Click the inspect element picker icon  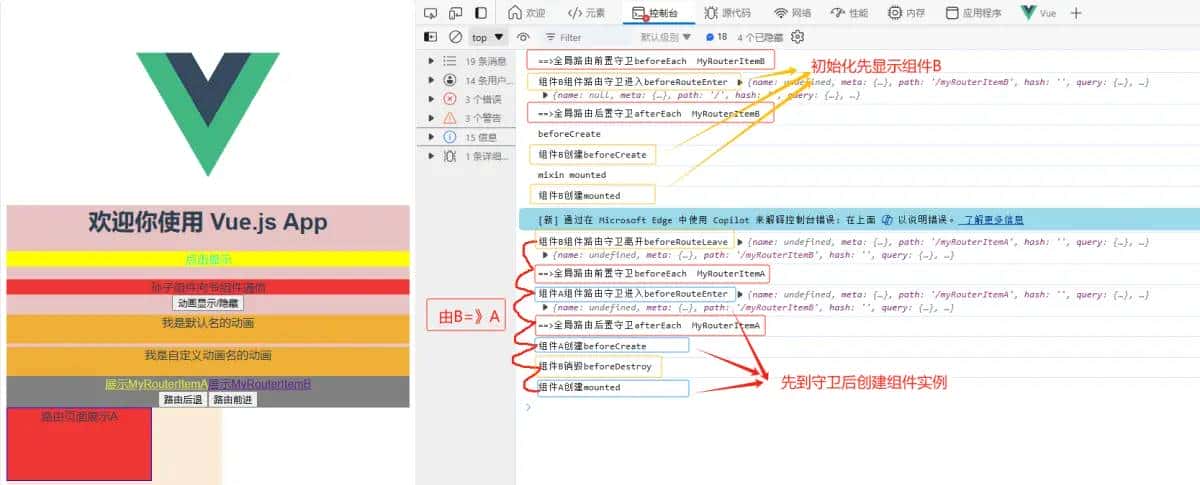(430, 13)
